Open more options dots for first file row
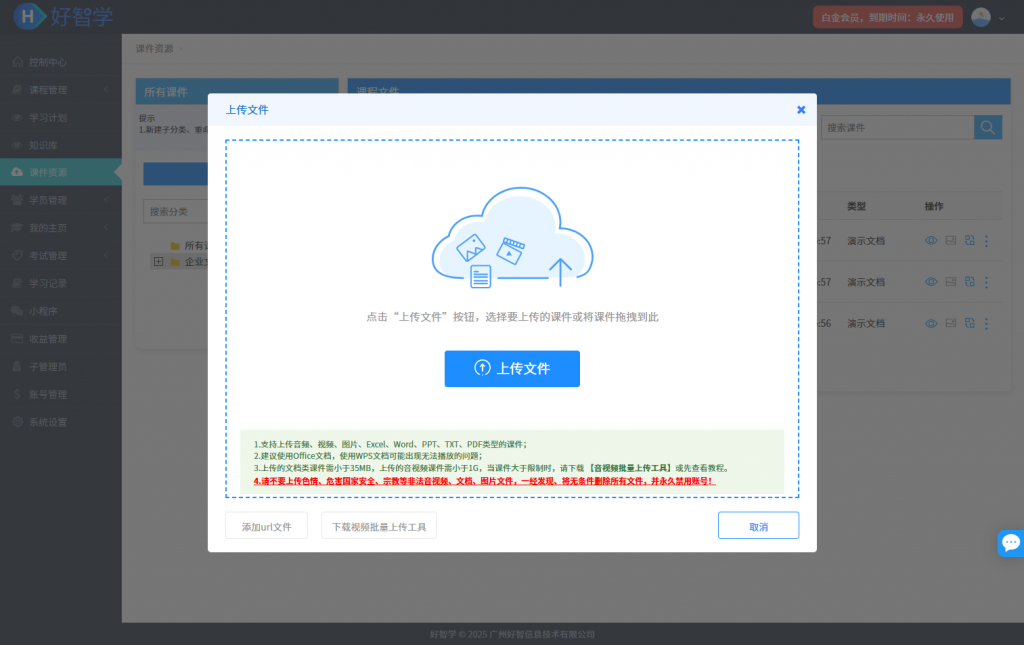The width and height of the screenshot is (1024, 645). 987,240
